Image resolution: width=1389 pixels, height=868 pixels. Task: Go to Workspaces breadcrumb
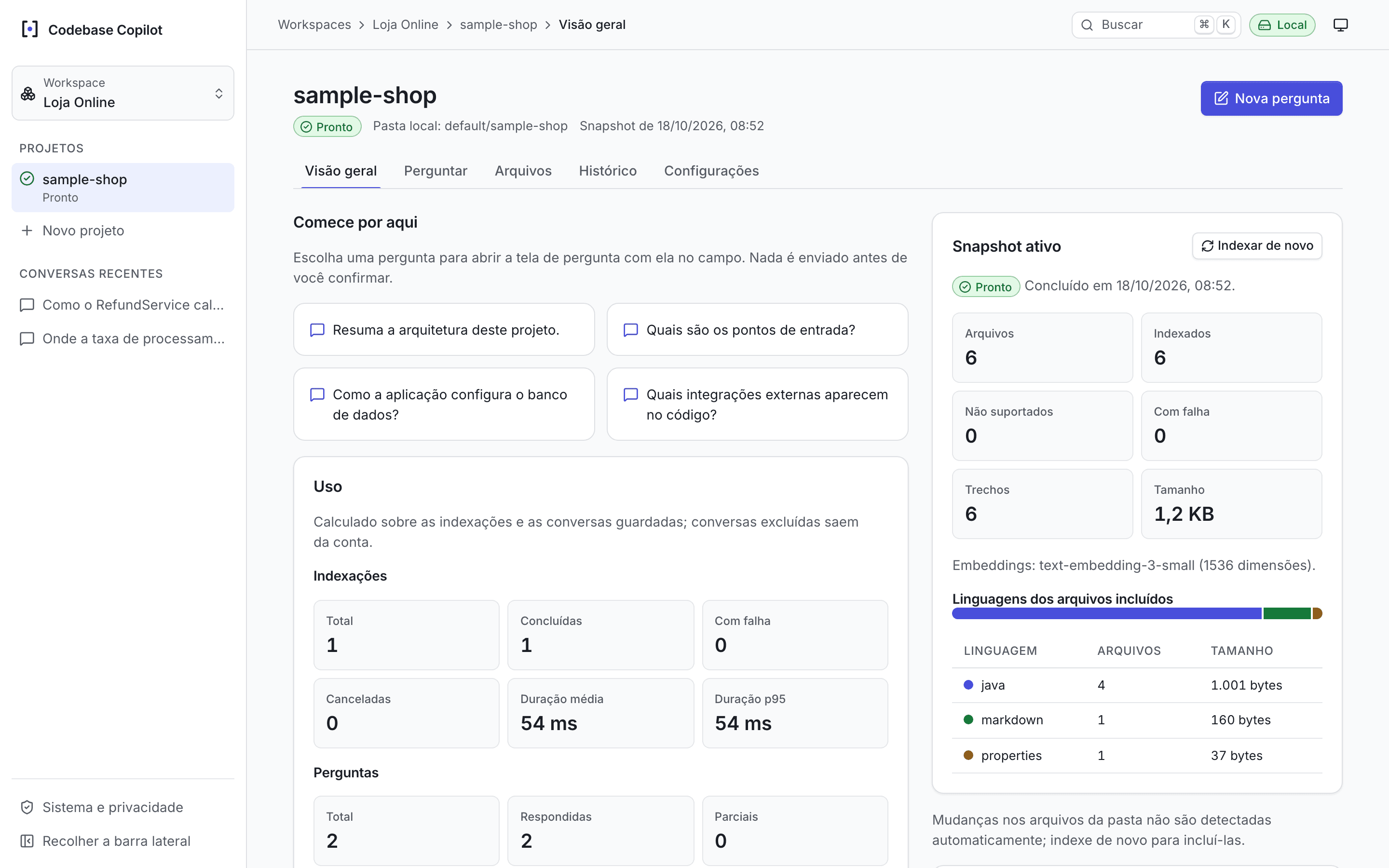pos(314,25)
